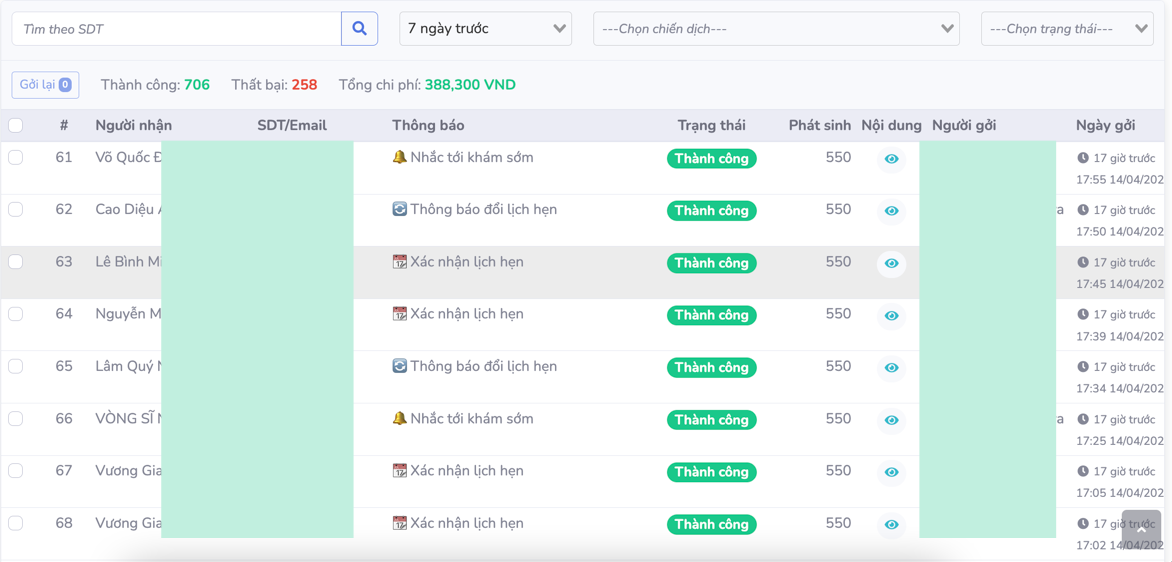
Task: Tick checkbox for row 66 VÒNG SĨ
Action: pyautogui.click(x=16, y=419)
